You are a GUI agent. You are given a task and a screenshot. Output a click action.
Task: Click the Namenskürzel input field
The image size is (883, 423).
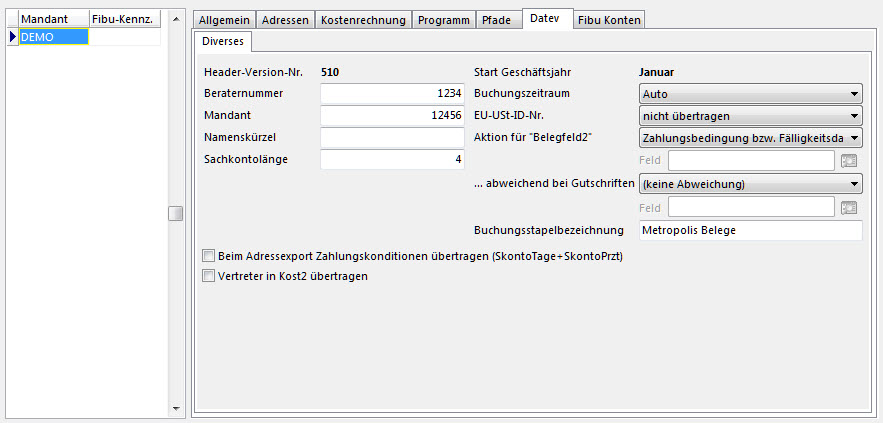(x=392, y=137)
